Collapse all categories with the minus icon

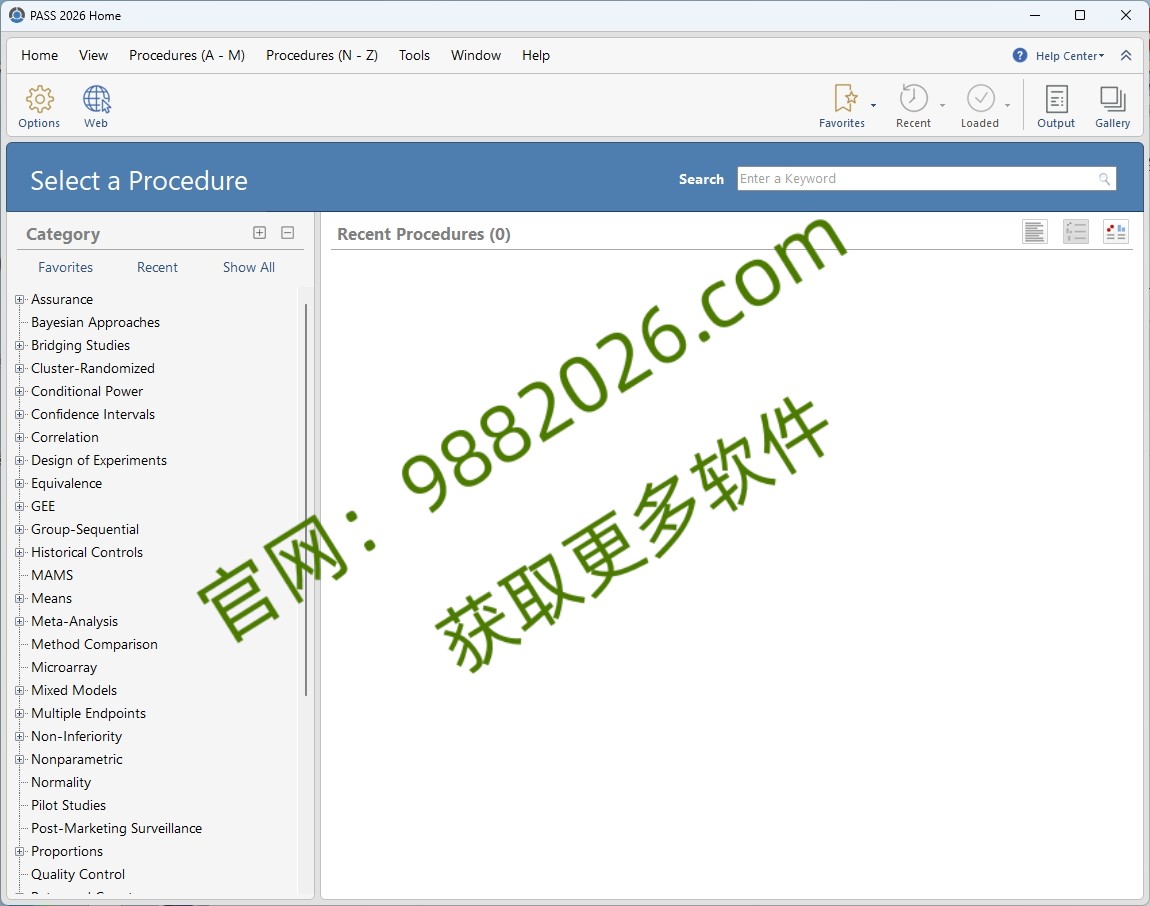(287, 232)
